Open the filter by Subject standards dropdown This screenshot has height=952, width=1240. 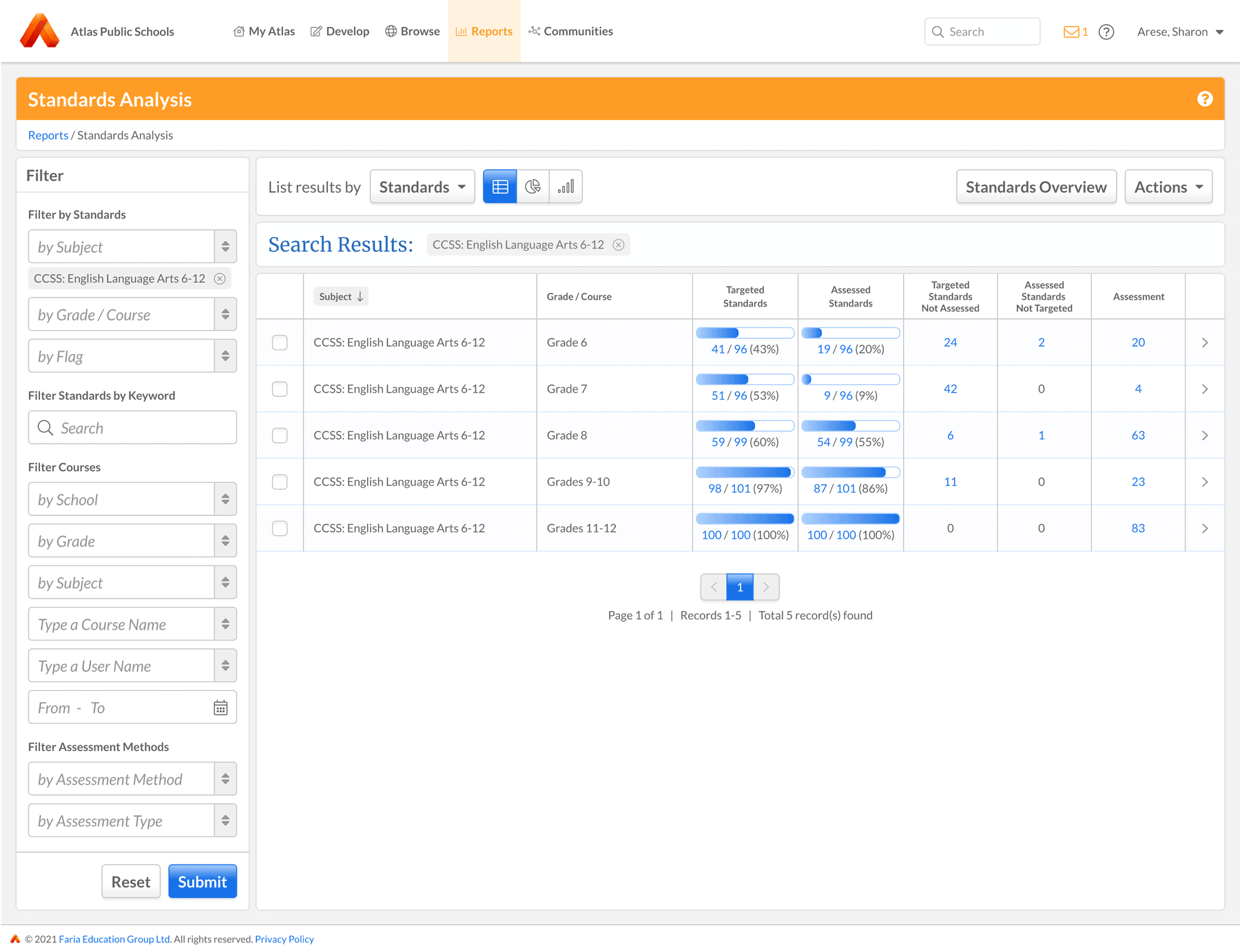pyautogui.click(x=132, y=247)
